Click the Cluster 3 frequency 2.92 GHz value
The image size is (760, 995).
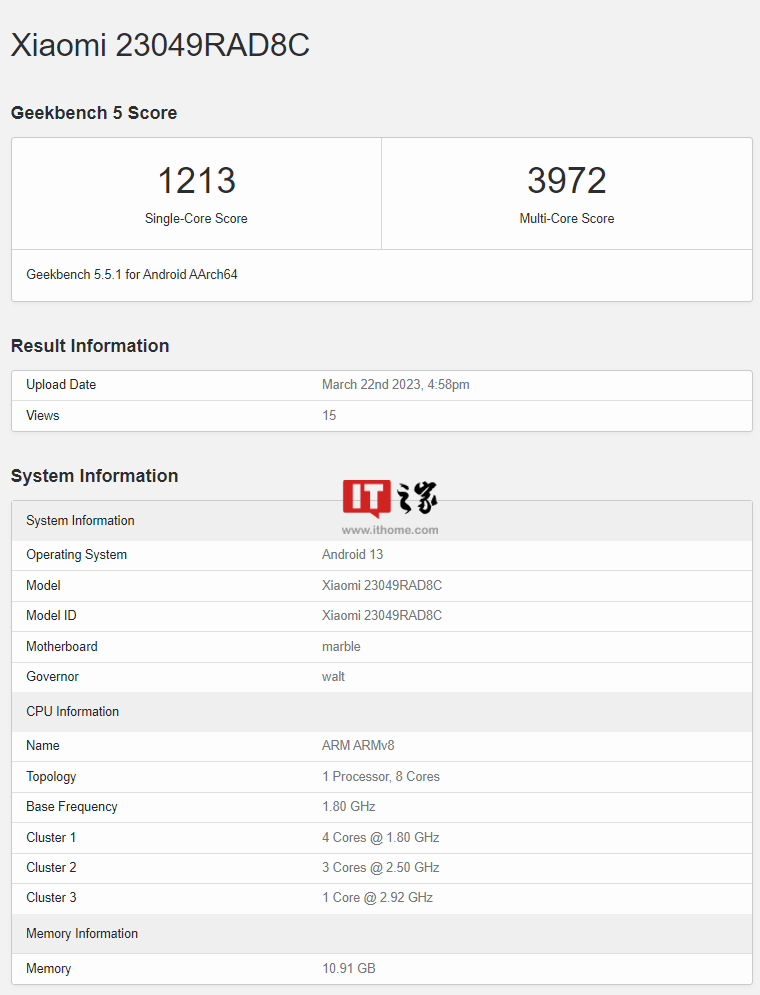(x=377, y=898)
